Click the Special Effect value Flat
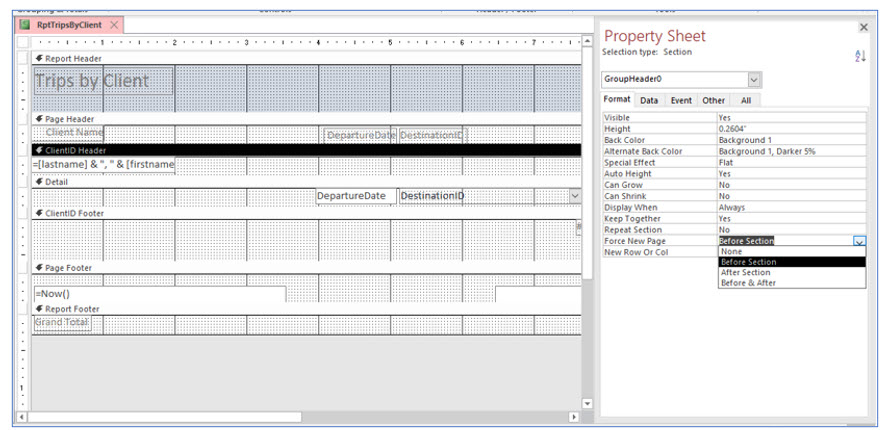 tap(792, 162)
